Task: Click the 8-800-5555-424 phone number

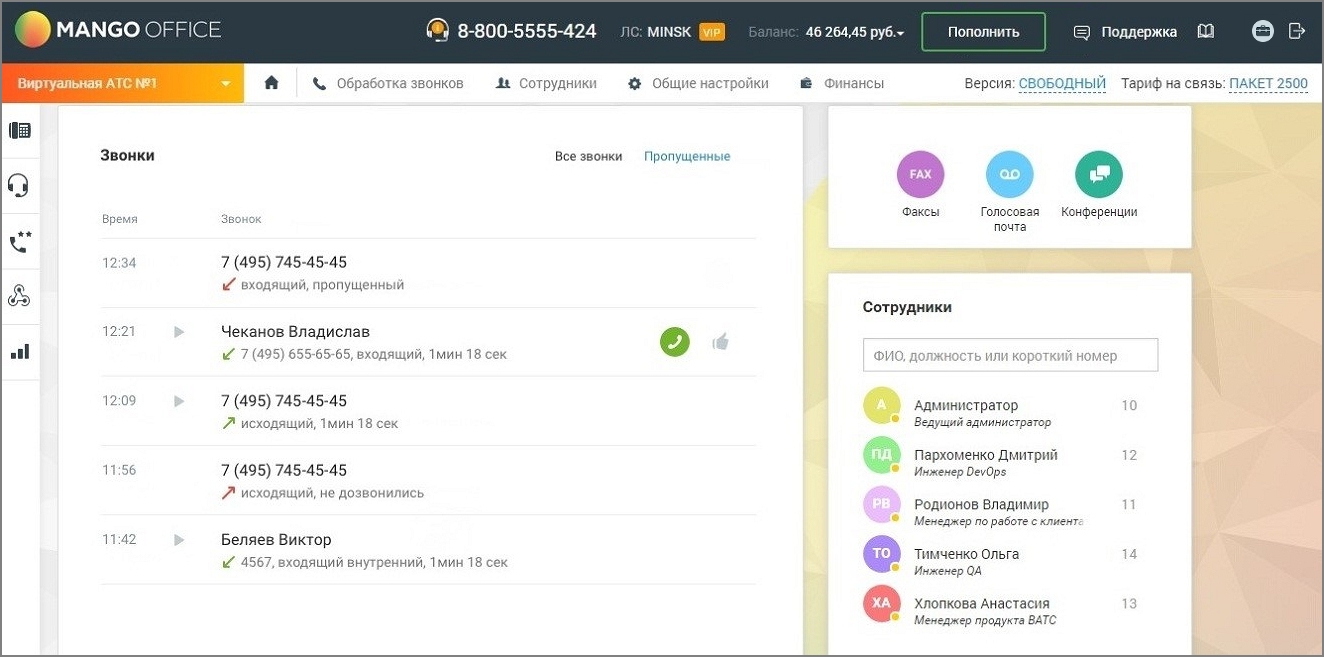Action: pos(526,31)
